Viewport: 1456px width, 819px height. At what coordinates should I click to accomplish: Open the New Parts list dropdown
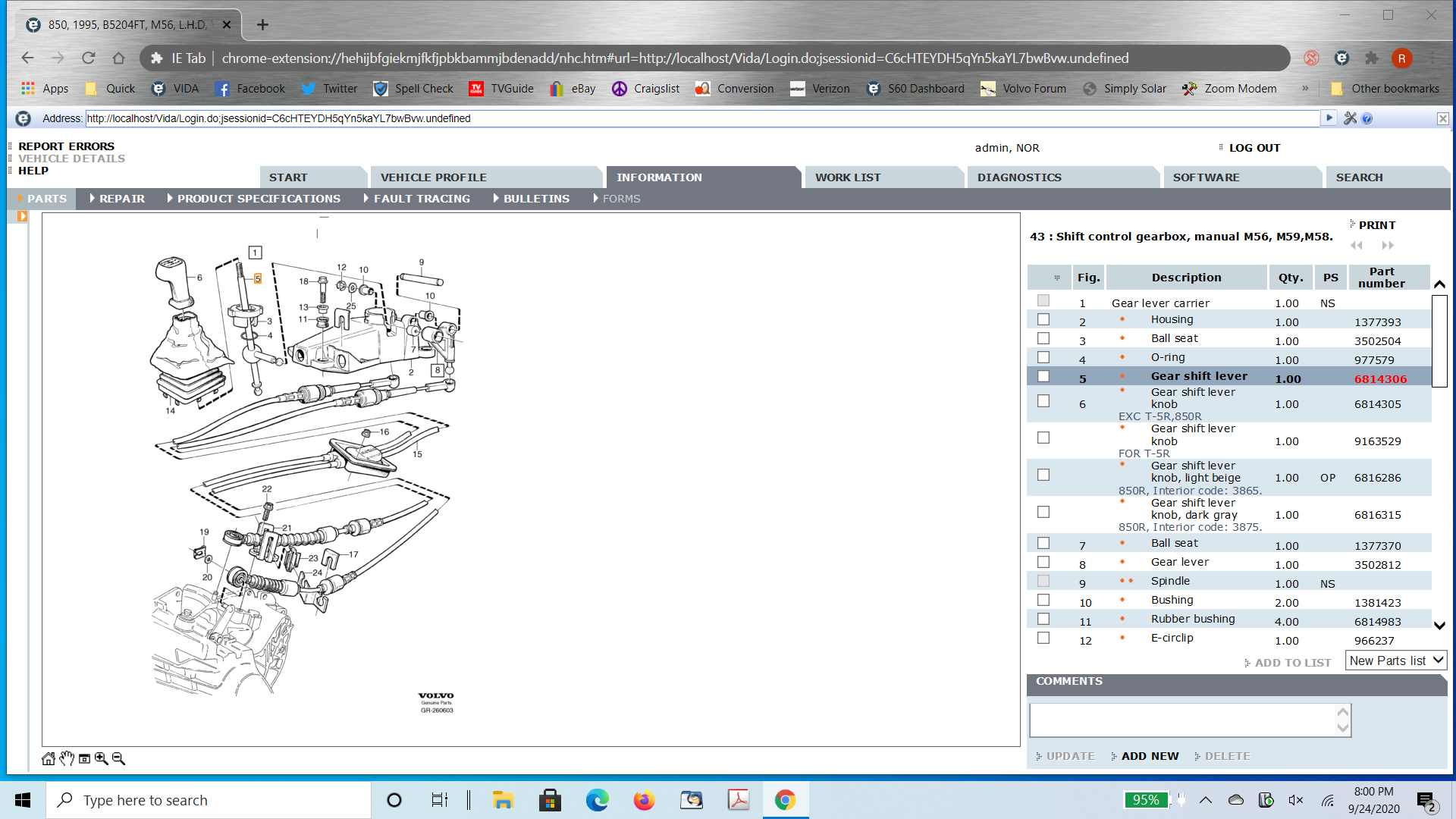[1396, 661]
